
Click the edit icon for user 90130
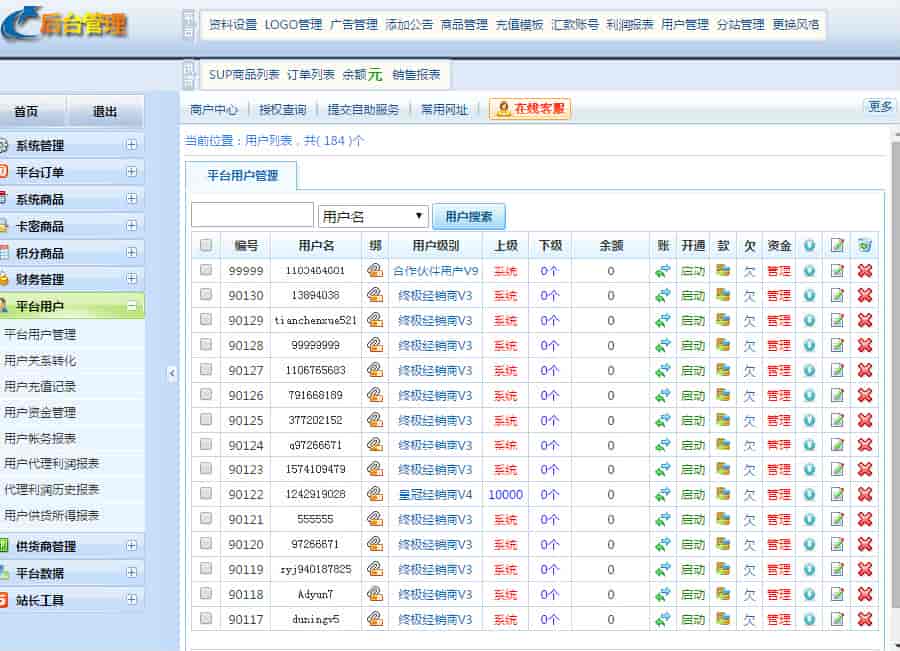[x=837, y=295]
